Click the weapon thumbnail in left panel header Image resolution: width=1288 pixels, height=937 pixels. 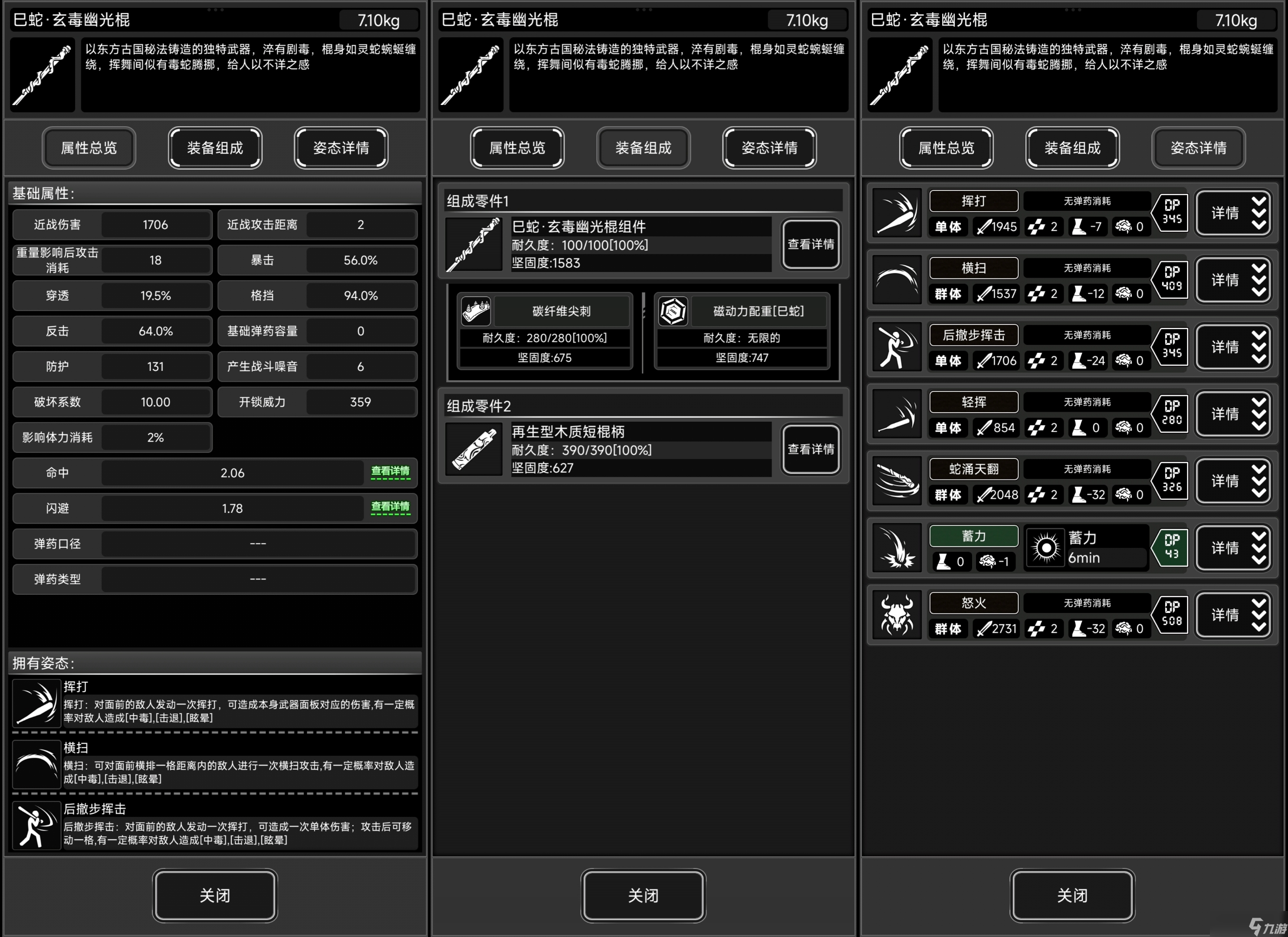click(x=43, y=75)
